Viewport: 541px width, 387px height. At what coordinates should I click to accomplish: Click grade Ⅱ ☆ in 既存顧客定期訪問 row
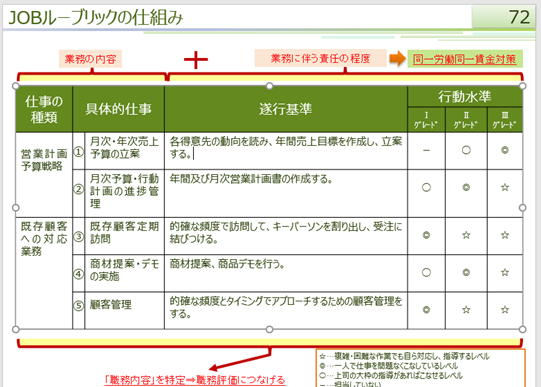point(466,235)
